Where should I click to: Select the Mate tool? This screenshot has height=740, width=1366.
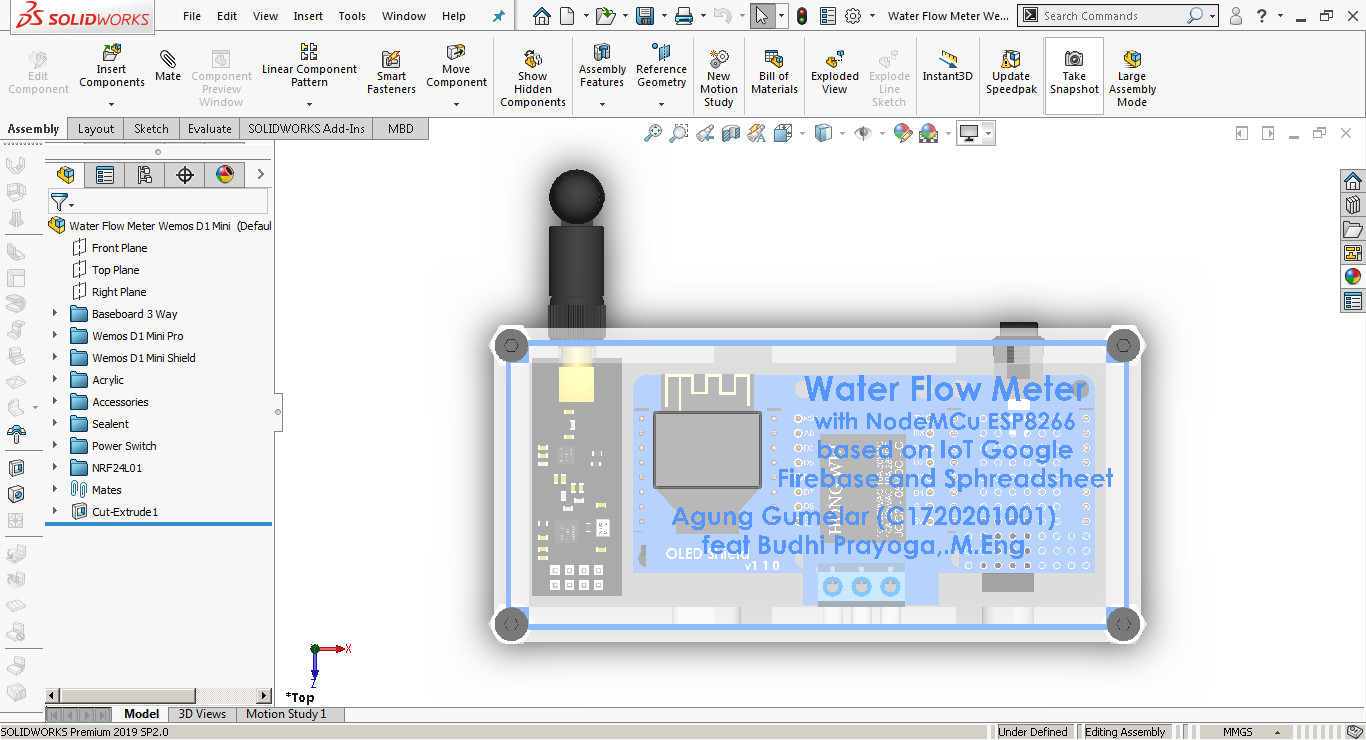[168, 64]
